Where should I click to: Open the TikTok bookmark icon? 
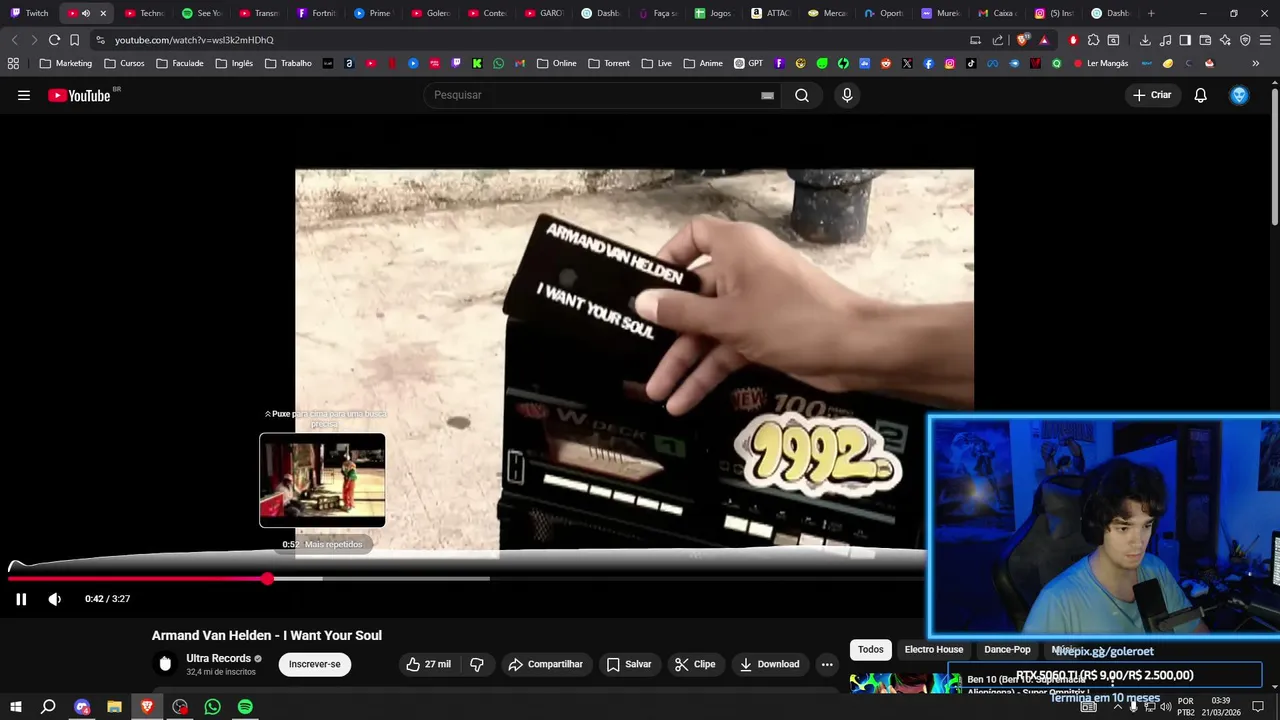(971, 63)
